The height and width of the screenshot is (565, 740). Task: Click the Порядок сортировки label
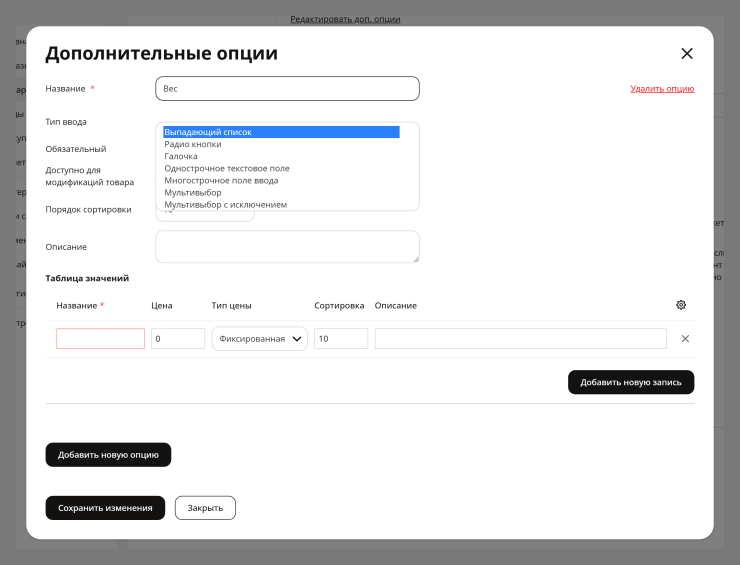(x=88, y=209)
